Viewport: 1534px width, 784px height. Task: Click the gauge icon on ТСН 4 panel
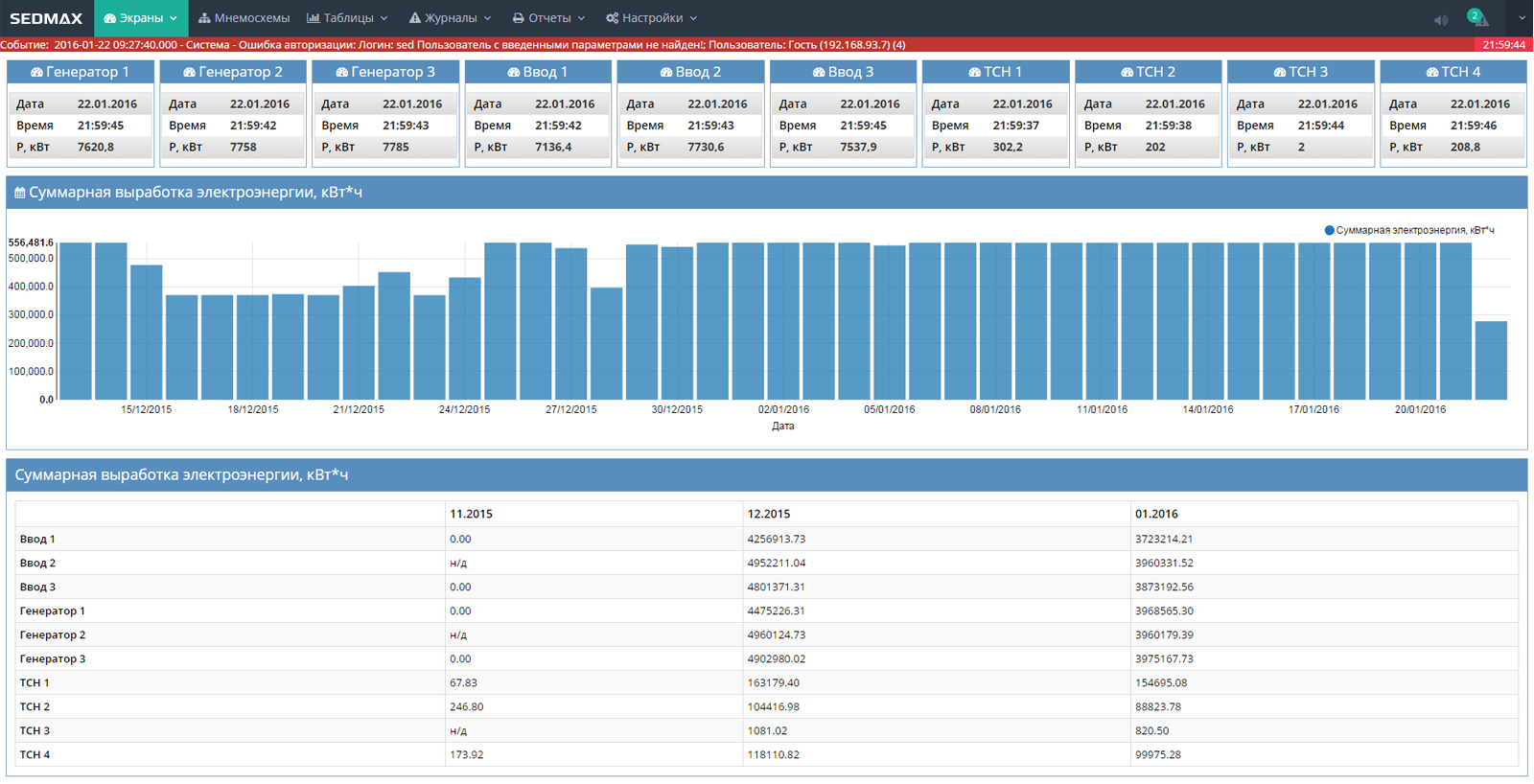point(1431,73)
